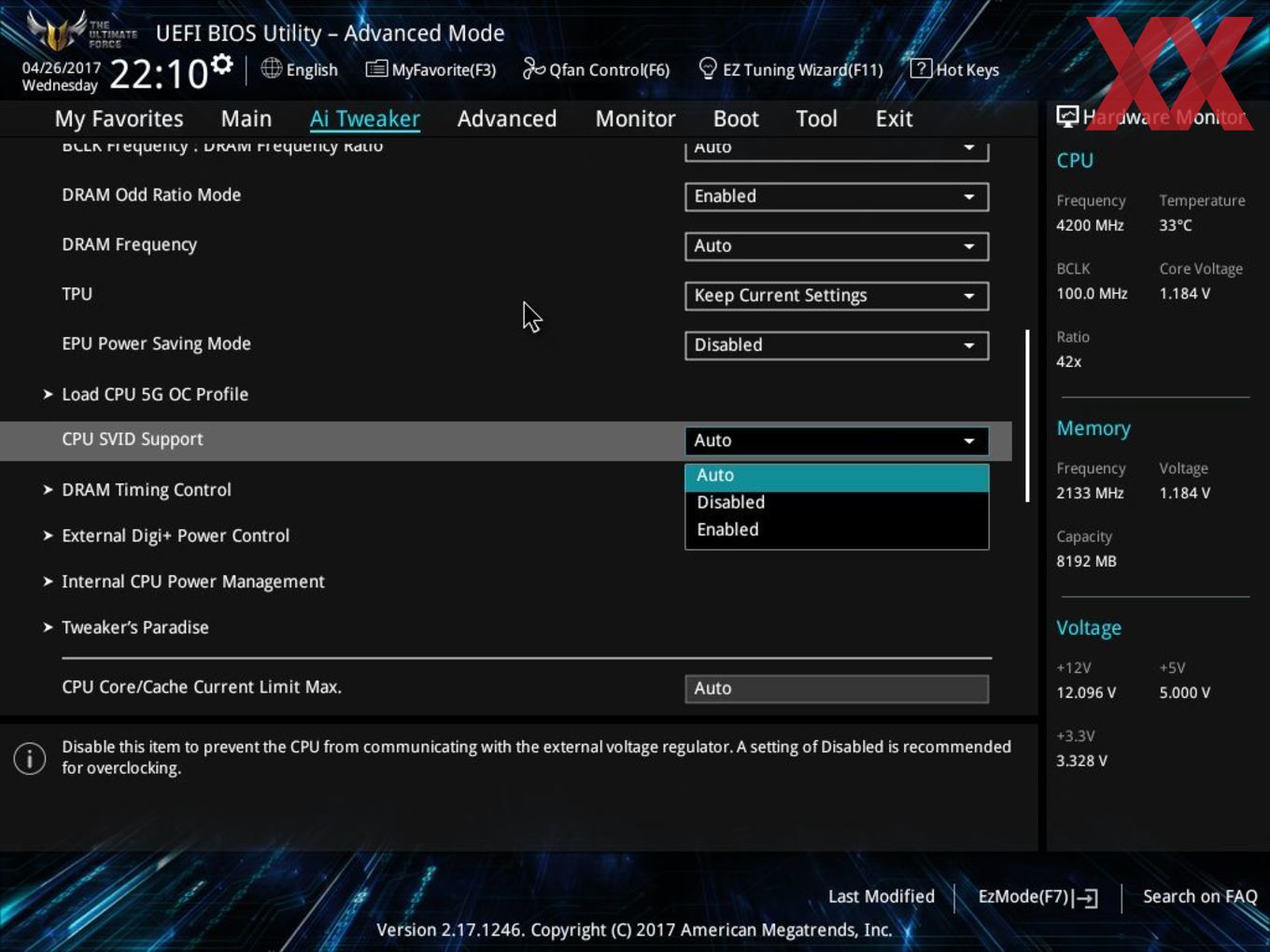Choose Enabled in the SVID options list
The image size is (1270, 952).
(x=837, y=529)
